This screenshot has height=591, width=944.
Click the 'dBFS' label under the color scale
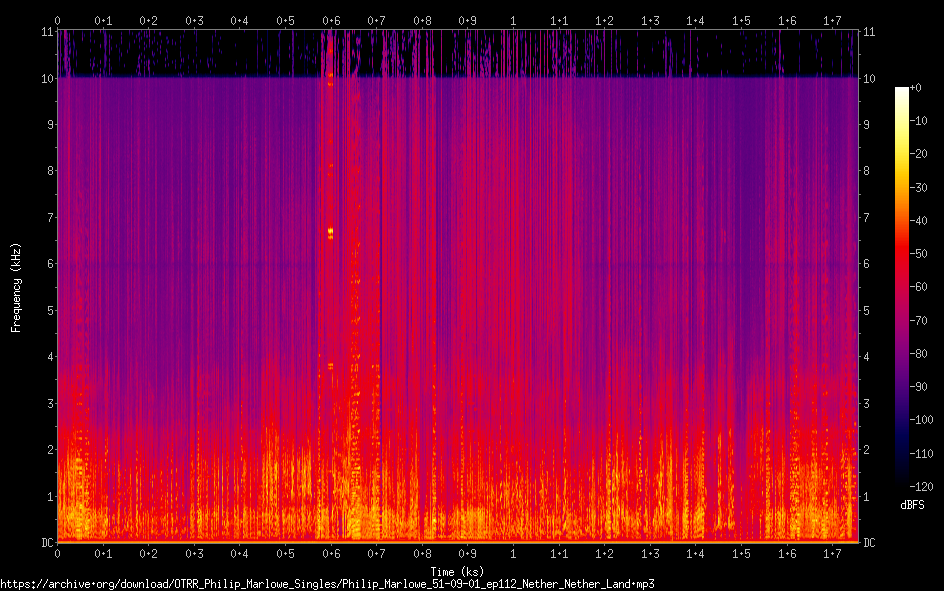tap(911, 506)
